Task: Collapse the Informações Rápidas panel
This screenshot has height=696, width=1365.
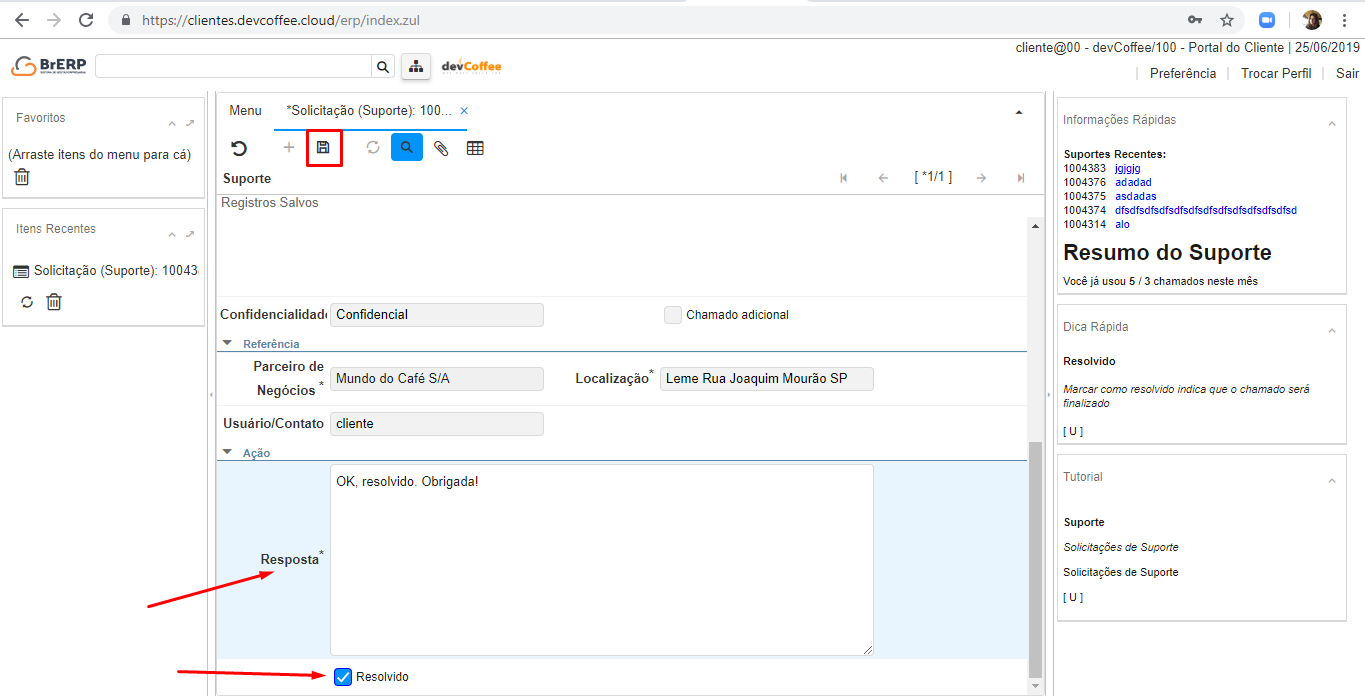Action: 1331,123
